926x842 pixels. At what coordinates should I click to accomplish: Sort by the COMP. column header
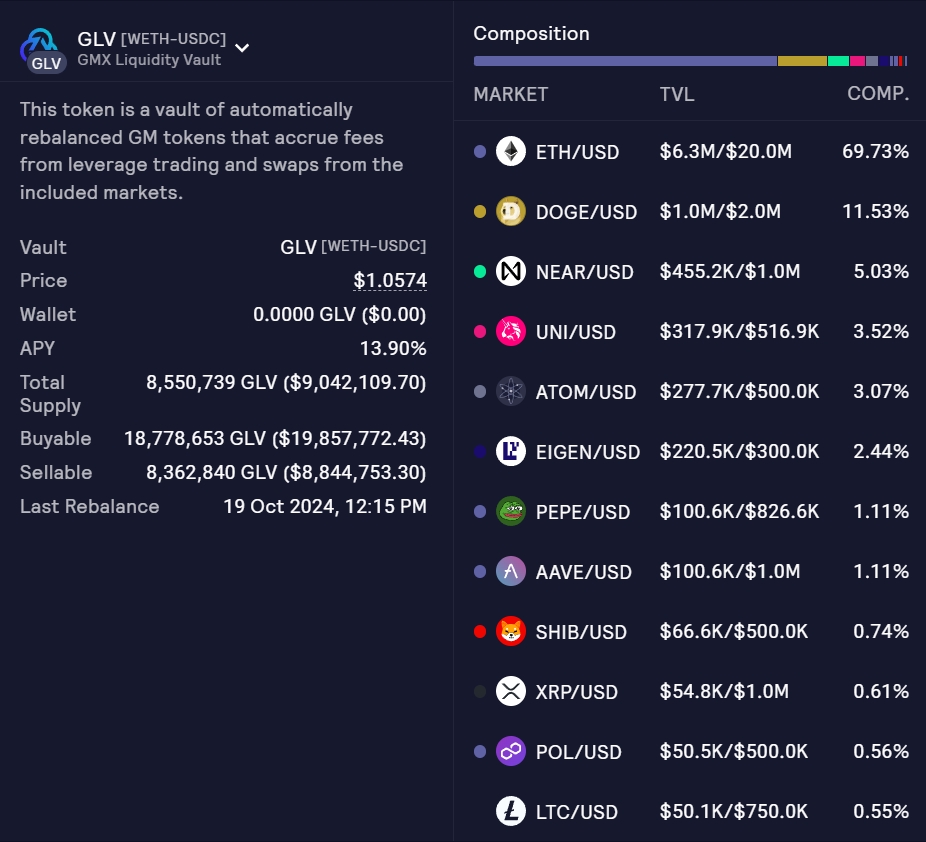pyautogui.click(x=877, y=95)
